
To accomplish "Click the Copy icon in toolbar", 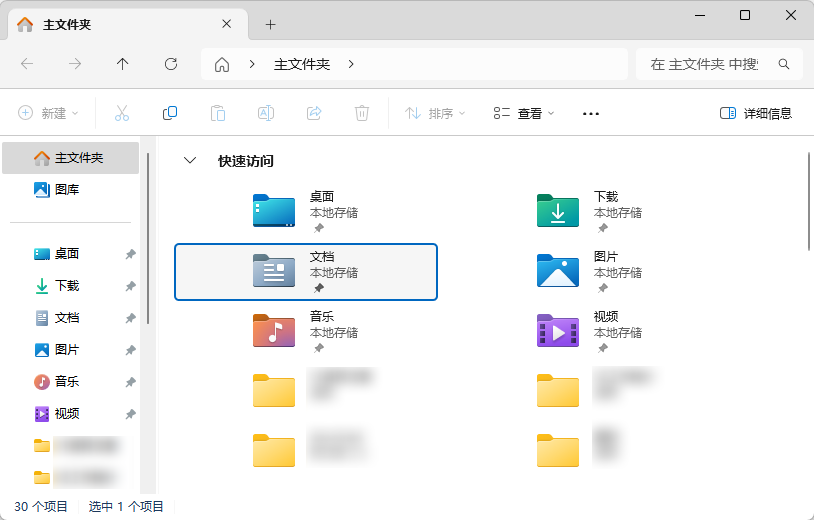I will click(x=170, y=113).
